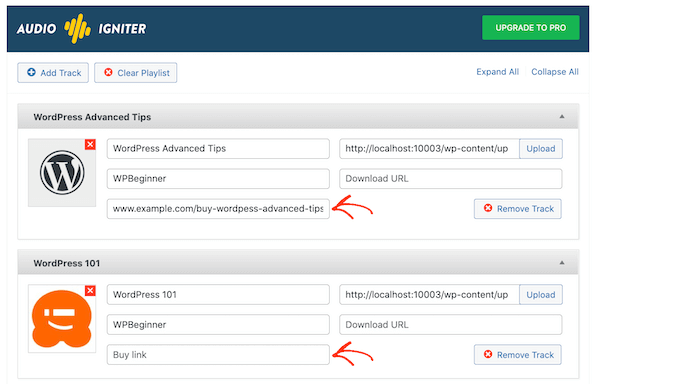Click the orange mascot cover thumbnail
The height and width of the screenshot is (384, 680).
click(62, 318)
